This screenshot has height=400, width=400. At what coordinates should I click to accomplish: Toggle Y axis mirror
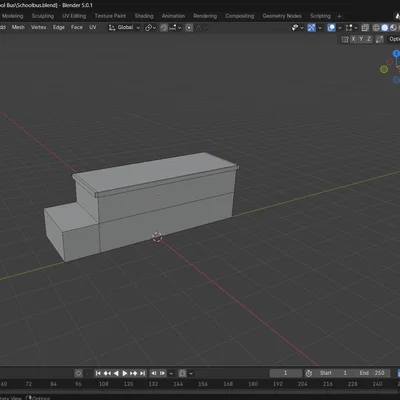361,39
